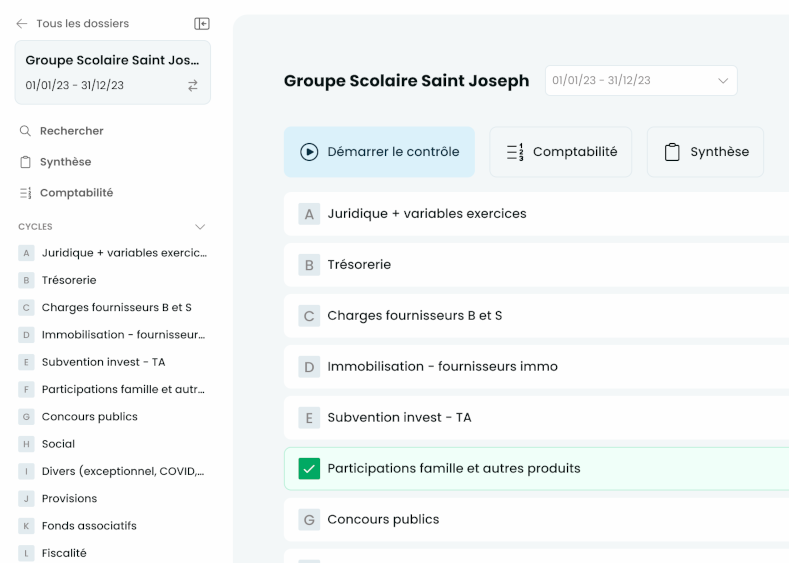Switch to the Synthèse tab button
The image size is (789, 563).
point(705,152)
